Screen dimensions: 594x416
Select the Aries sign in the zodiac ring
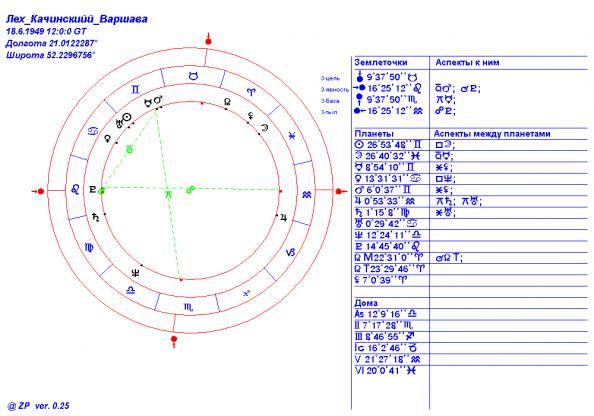click(252, 92)
